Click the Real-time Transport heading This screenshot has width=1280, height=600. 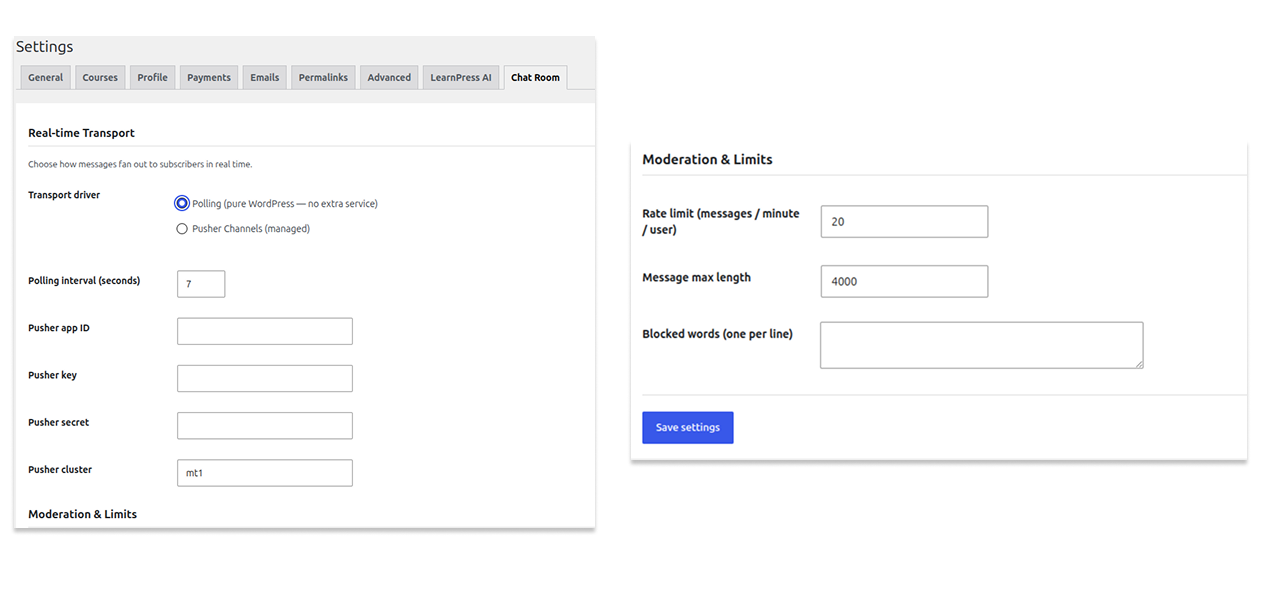[81, 133]
